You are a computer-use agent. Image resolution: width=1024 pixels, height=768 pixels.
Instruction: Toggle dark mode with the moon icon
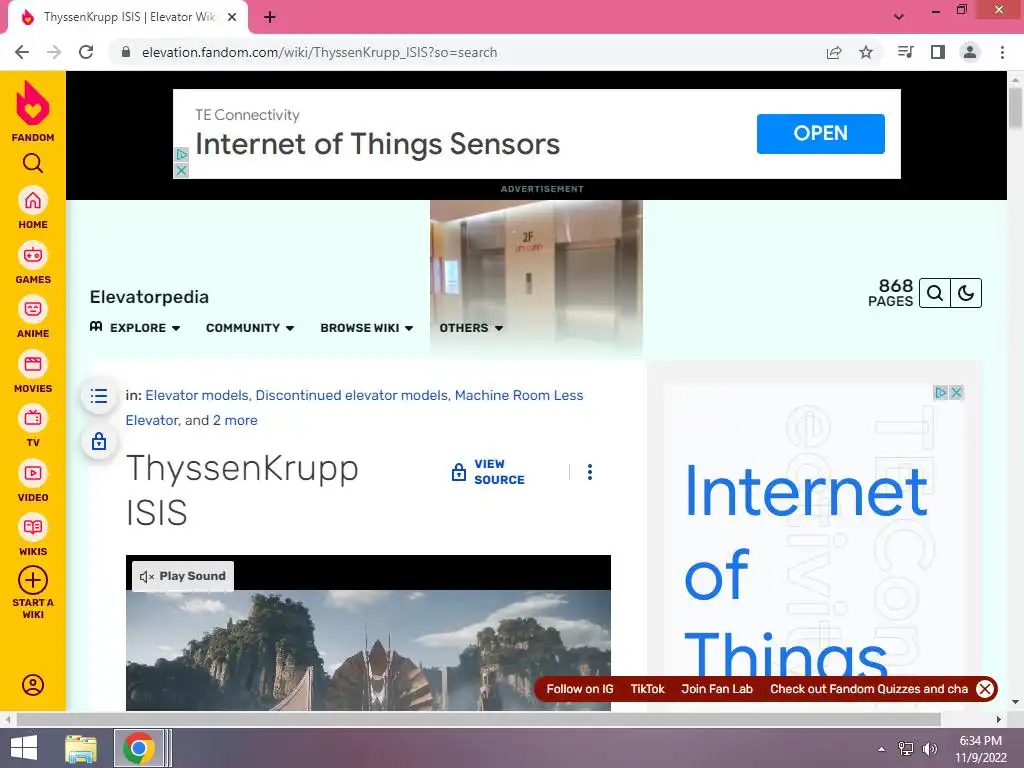pos(966,293)
